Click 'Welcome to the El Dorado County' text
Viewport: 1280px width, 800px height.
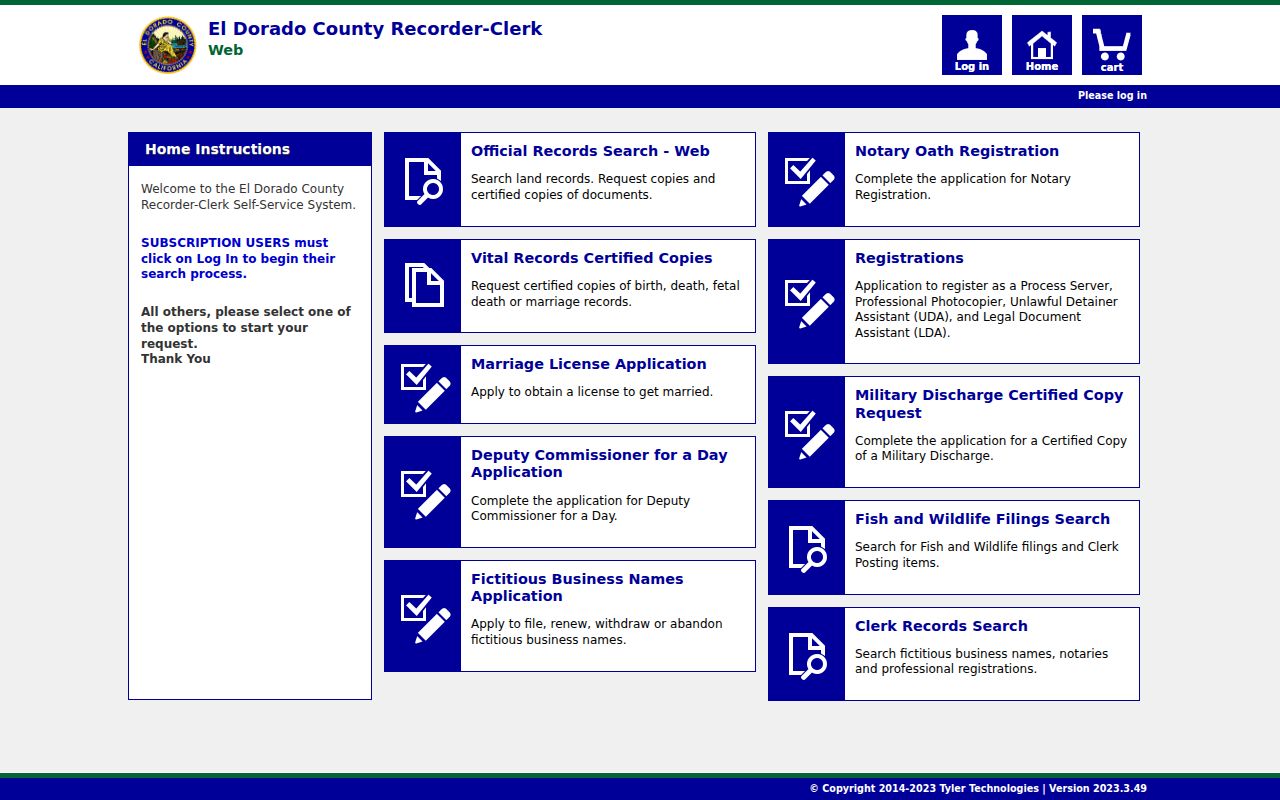248,197
